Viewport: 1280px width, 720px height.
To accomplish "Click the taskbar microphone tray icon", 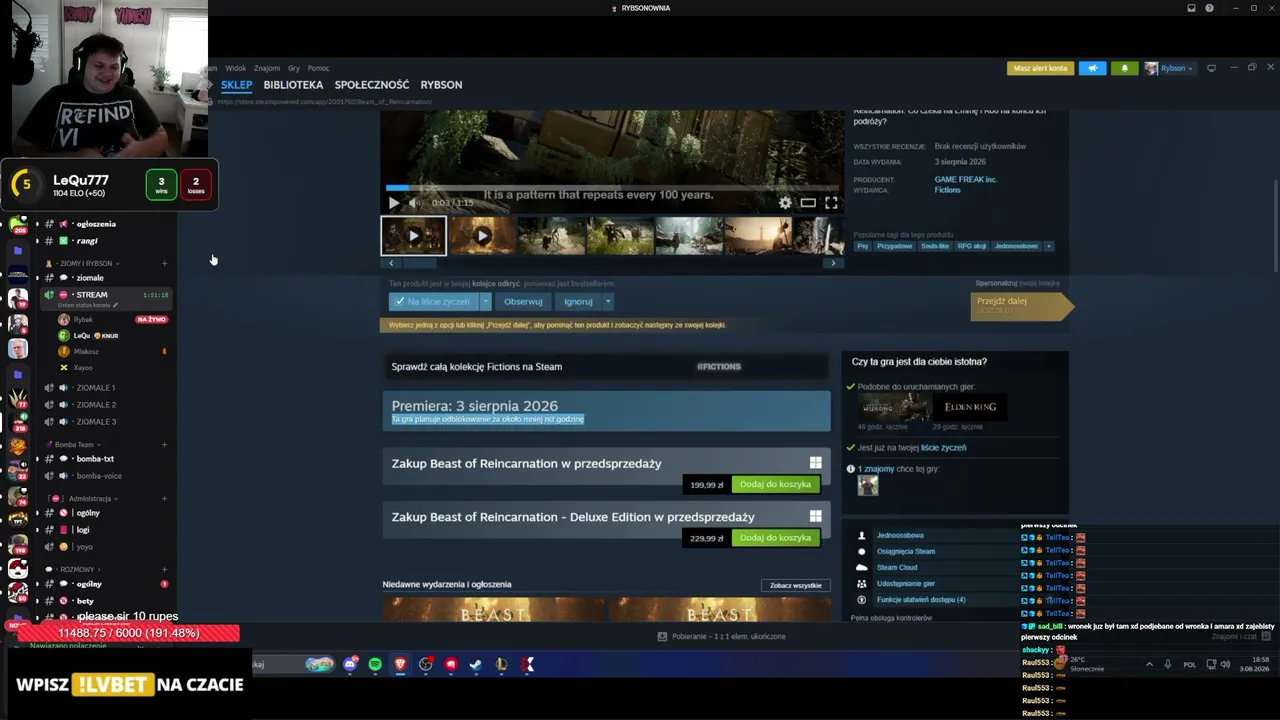I will click(1166, 664).
